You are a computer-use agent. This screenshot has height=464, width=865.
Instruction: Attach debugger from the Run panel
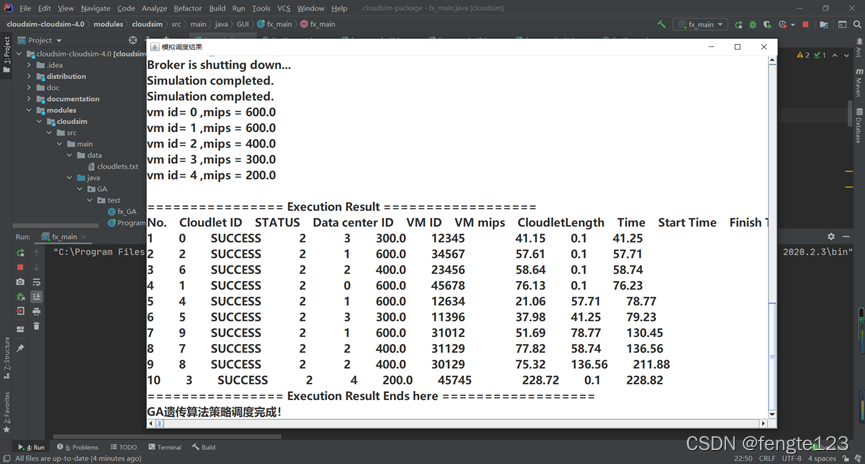pos(20,297)
